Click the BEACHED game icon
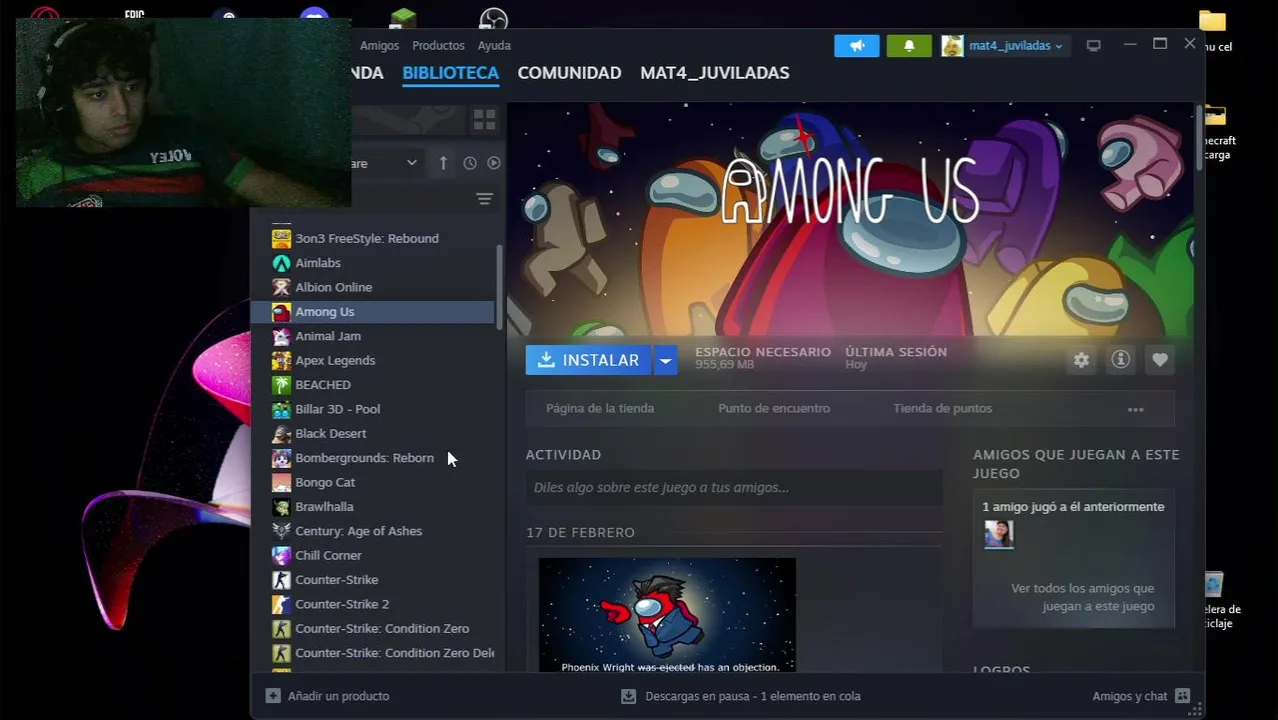 (281, 385)
